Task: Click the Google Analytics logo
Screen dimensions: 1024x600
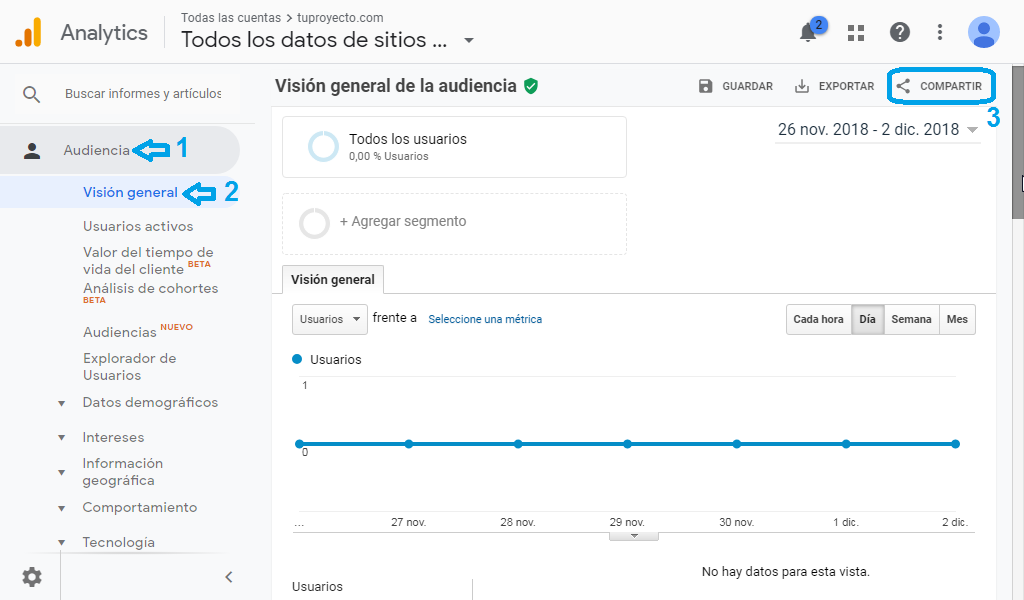Action: [x=28, y=33]
